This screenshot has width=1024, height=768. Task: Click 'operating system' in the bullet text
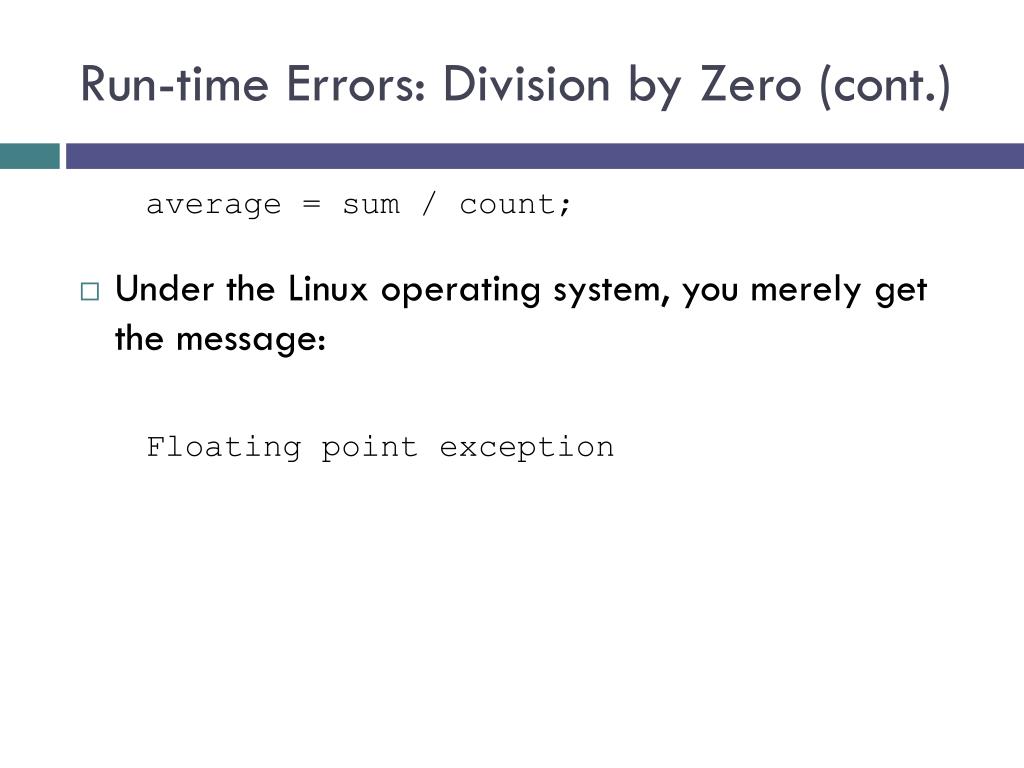[526, 291]
